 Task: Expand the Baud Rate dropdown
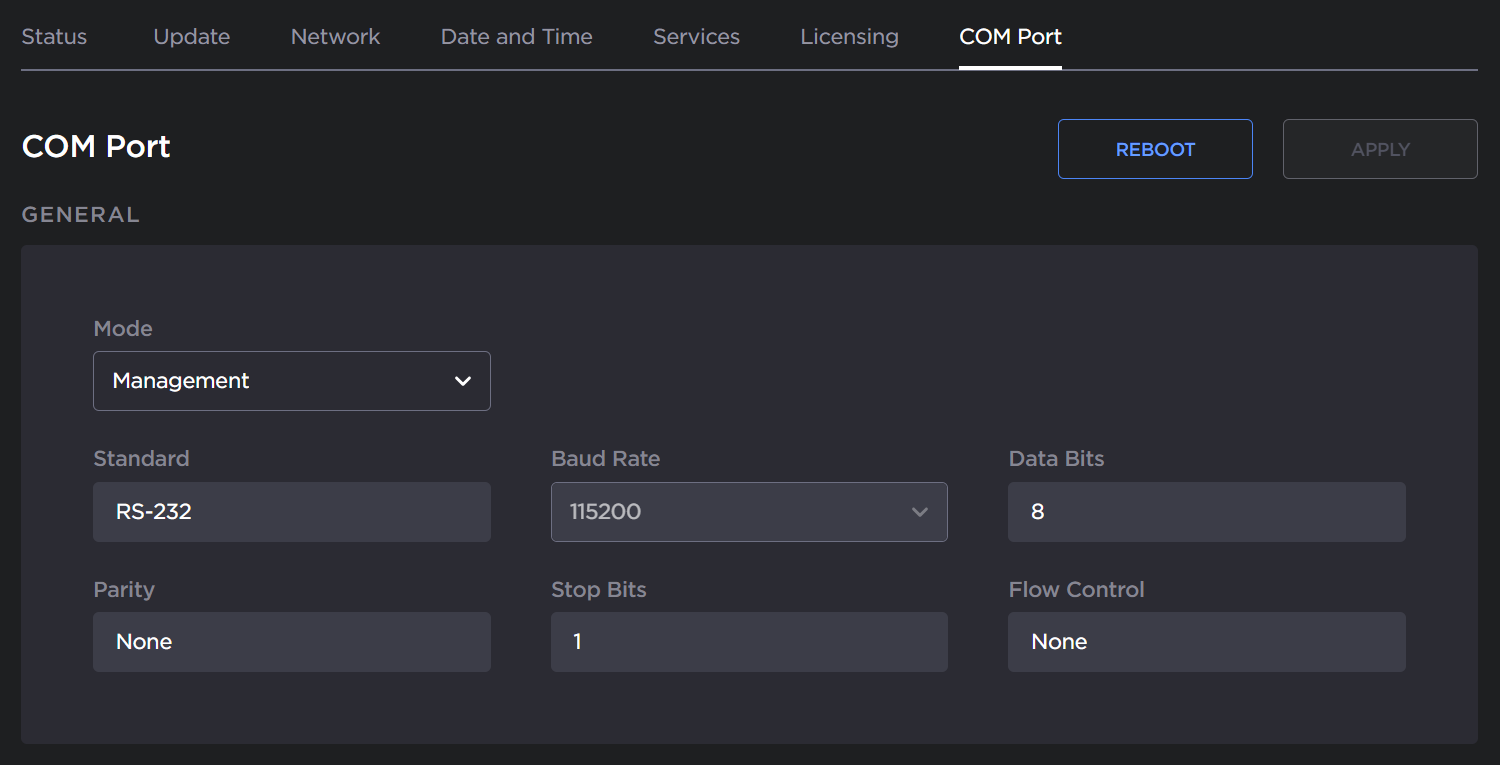749,512
